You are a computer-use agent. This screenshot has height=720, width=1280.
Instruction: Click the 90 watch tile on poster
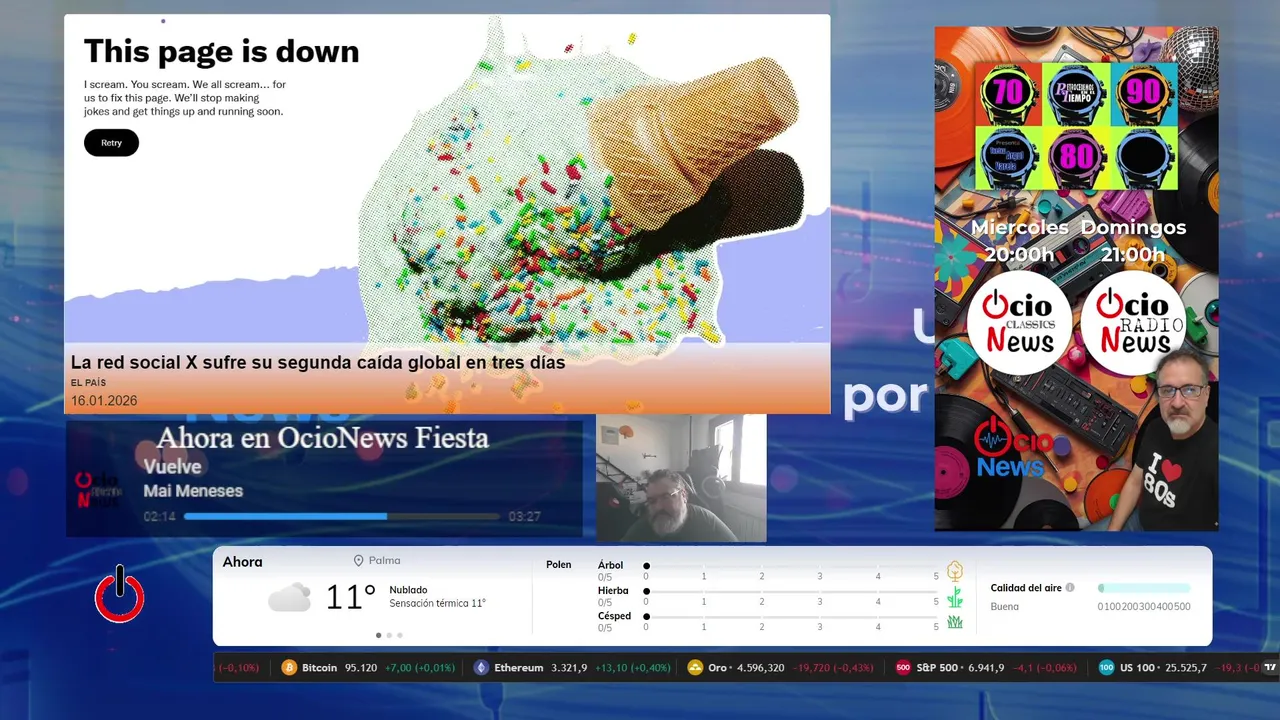click(x=1144, y=93)
